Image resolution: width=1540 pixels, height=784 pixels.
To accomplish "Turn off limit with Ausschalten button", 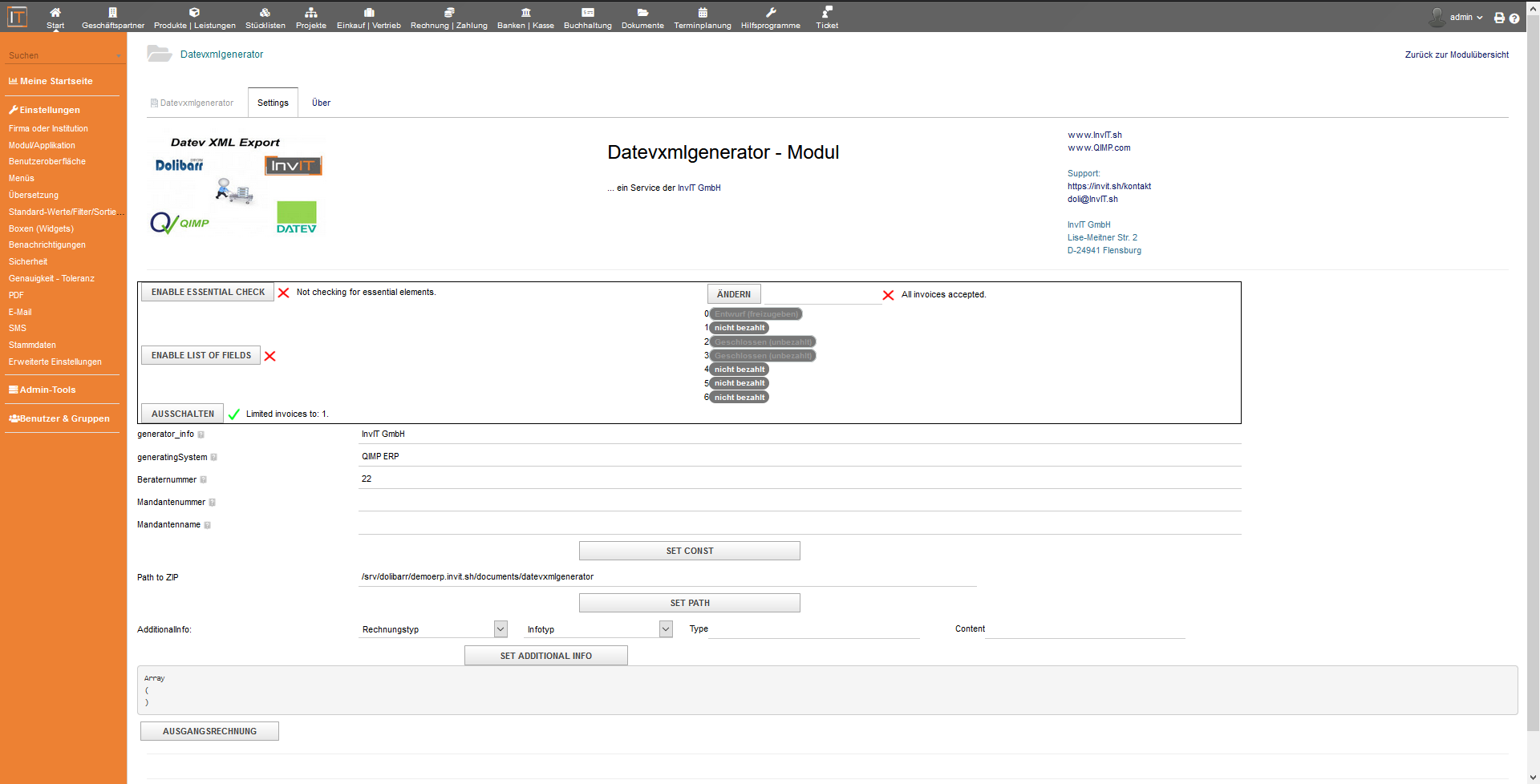I will click(x=183, y=414).
